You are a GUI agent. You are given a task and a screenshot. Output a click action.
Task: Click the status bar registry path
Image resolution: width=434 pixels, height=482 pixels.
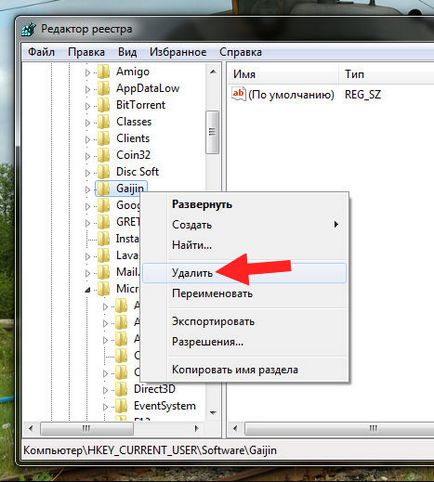point(150,451)
